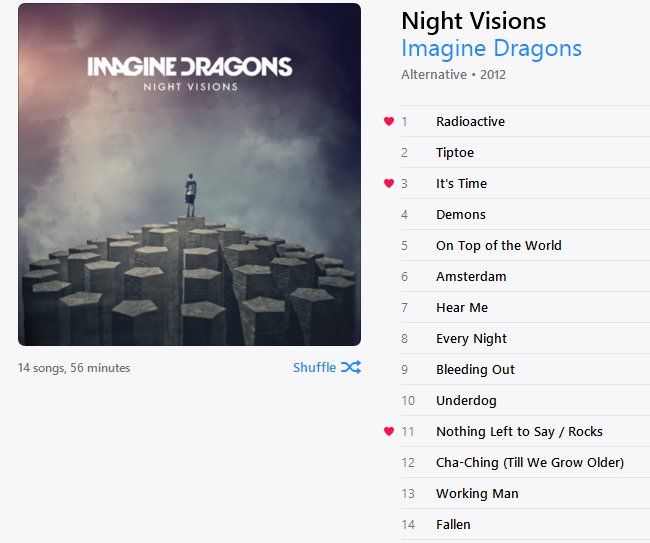Select the track Demons
This screenshot has width=650, height=543.
pyautogui.click(x=525, y=215)
